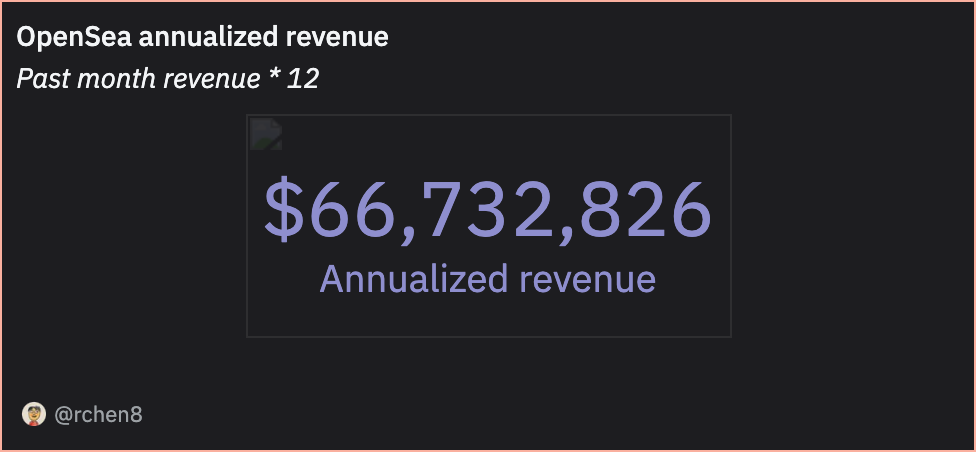Select the $66,732,826 counter value

click(488, 210)
